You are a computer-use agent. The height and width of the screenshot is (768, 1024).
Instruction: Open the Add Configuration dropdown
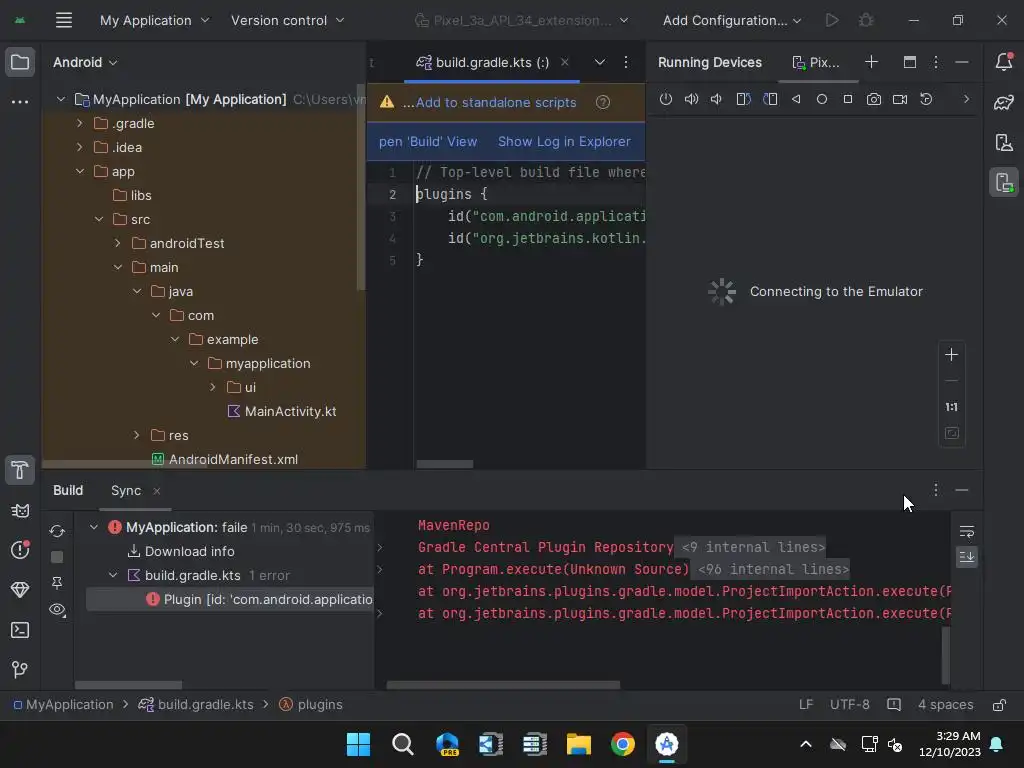pos(732,20)
